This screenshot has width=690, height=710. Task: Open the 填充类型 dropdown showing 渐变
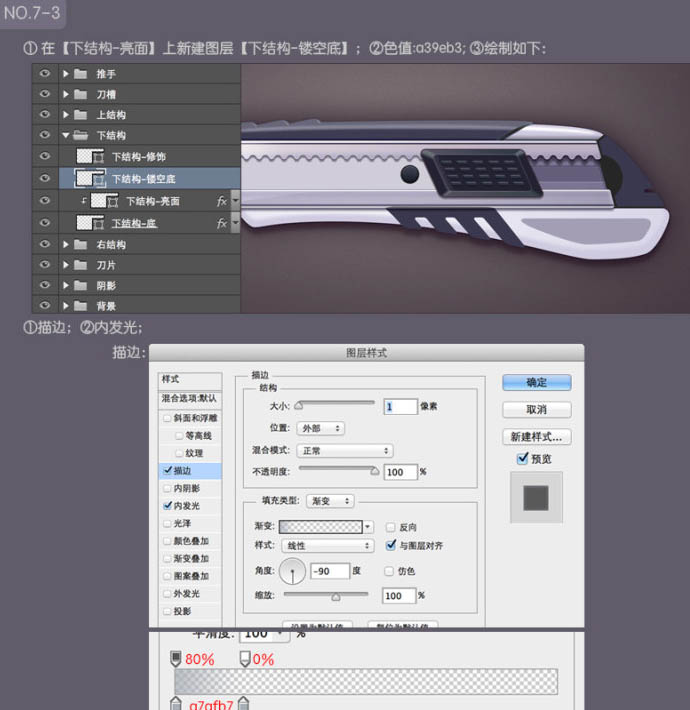coord(330,501)
